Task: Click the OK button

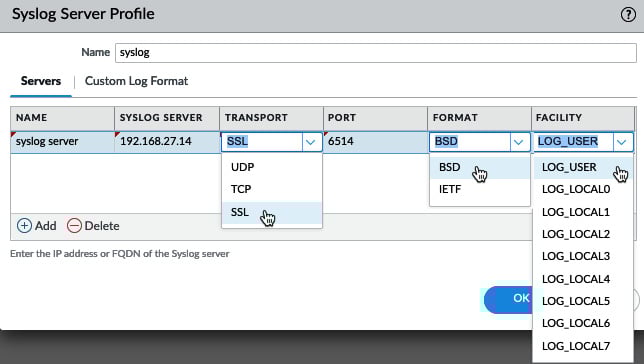Action: click(508, 299)
